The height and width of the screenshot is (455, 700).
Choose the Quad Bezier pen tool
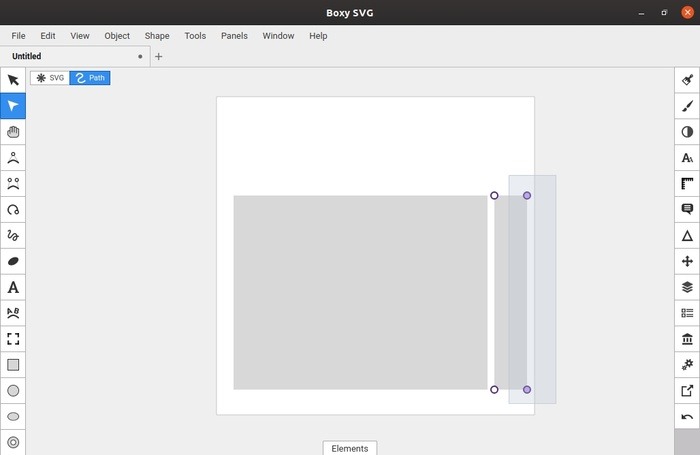(13, 158)
